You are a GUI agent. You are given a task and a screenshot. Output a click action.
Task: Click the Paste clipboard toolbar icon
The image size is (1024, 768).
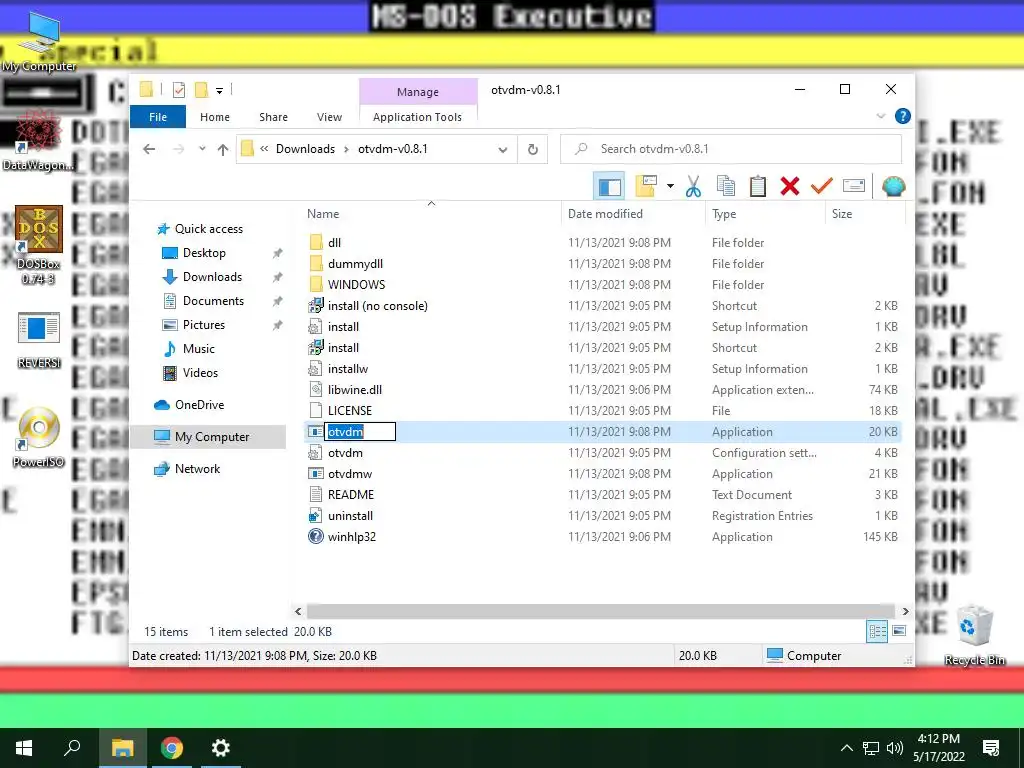[x=758, y=187]
